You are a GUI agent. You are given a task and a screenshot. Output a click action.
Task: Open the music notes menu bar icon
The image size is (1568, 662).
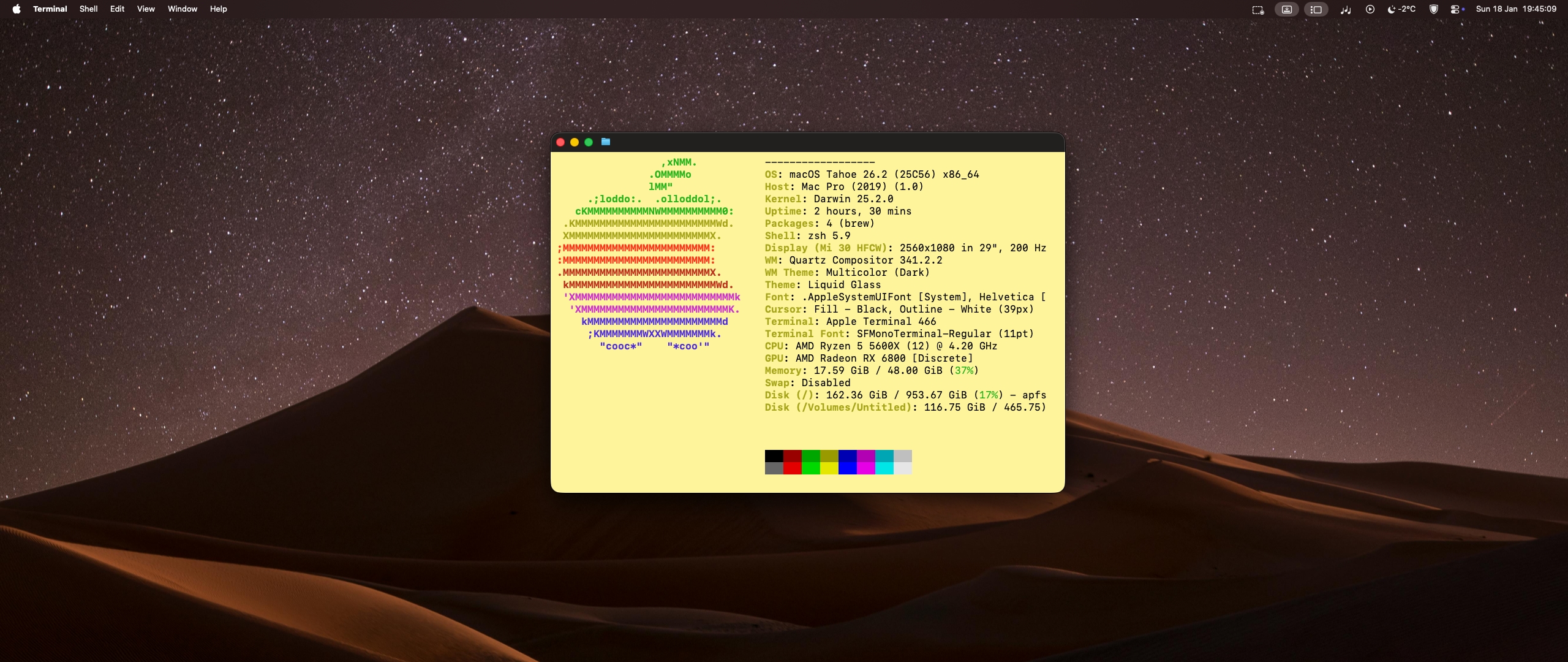click(x=1345, y=9)
